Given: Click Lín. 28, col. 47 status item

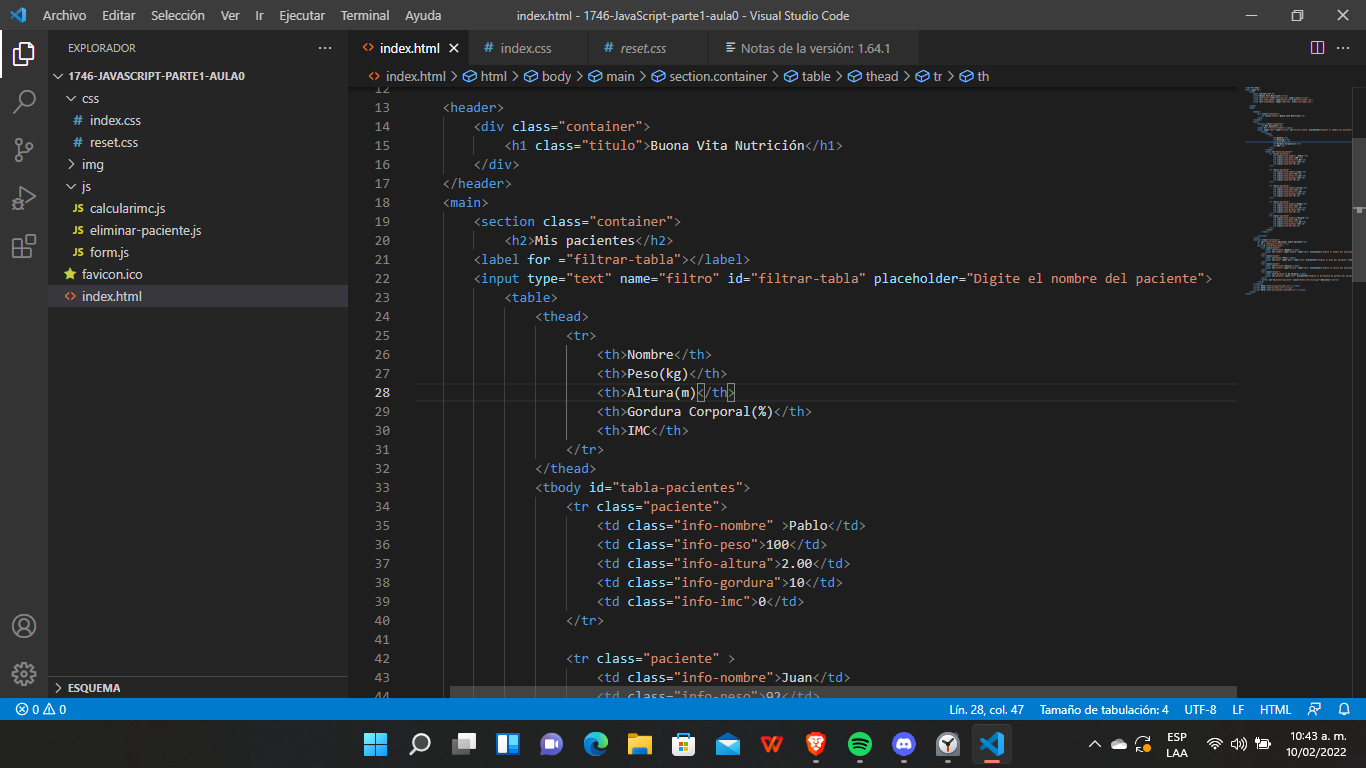Looking at the screenshot, I should [987, 710].
